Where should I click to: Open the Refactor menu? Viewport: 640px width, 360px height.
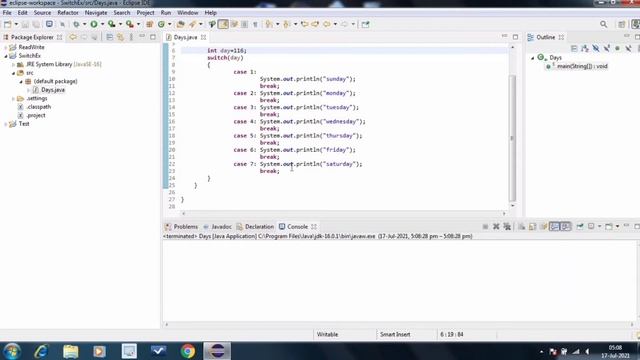68,13
